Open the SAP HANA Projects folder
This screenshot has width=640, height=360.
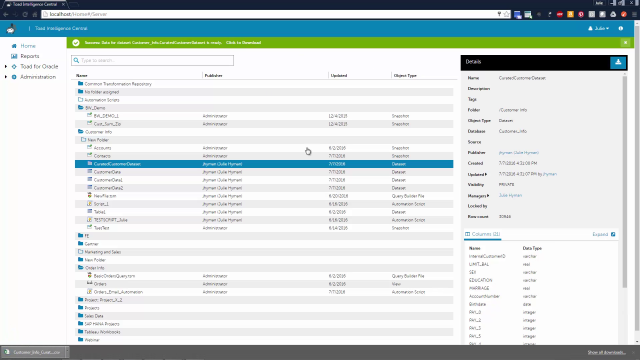102,324
